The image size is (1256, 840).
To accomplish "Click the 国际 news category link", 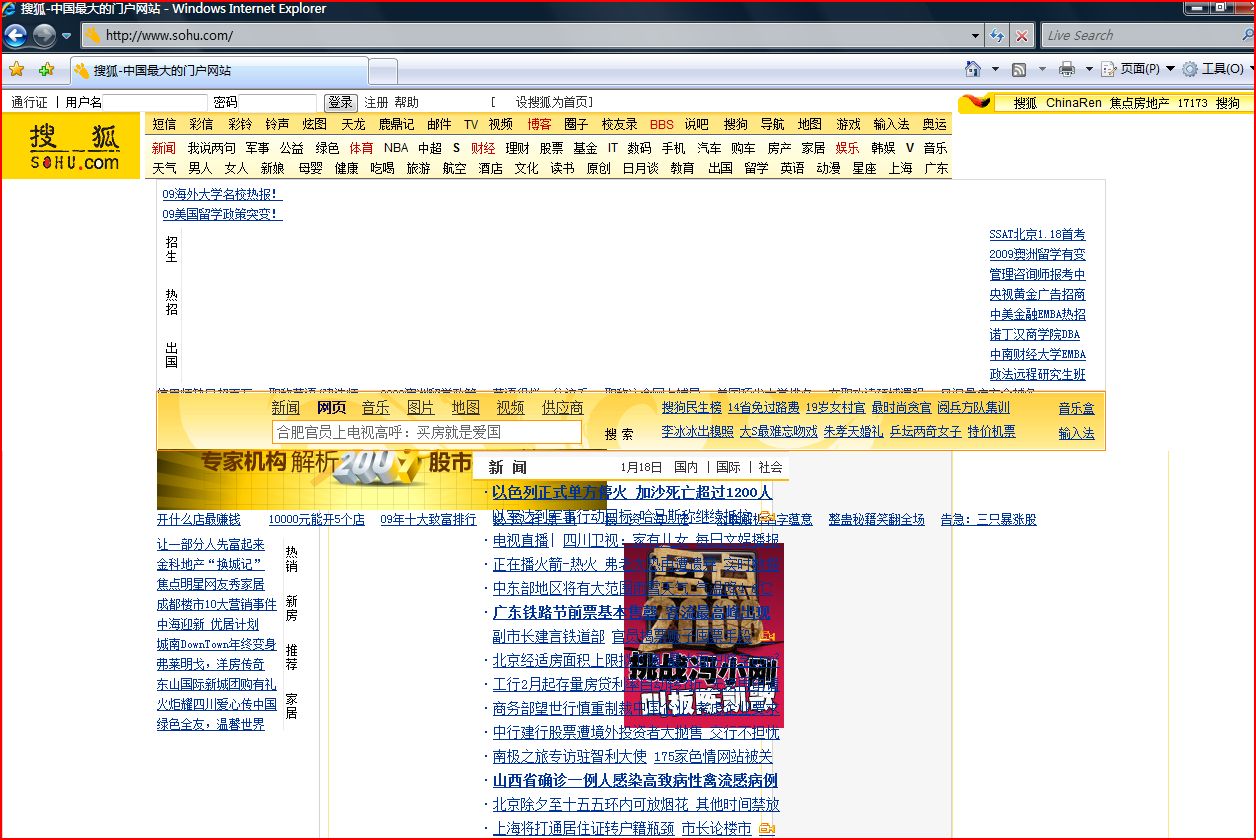I will click(728, 467).
